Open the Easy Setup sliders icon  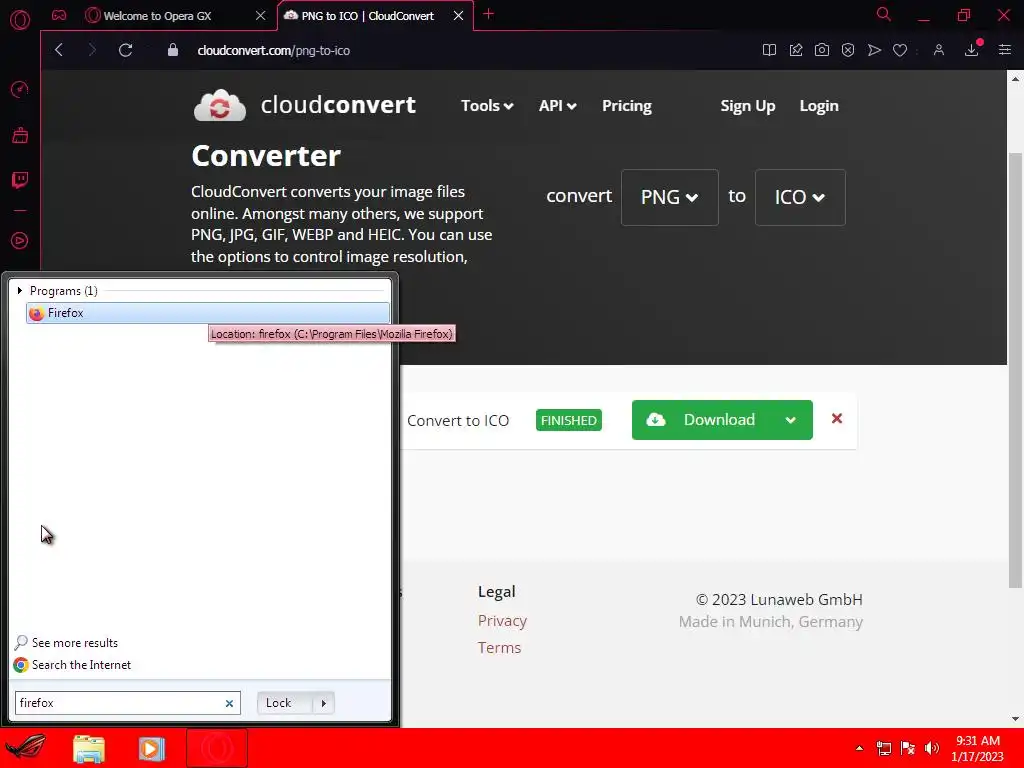click(x=1004, y=50)
